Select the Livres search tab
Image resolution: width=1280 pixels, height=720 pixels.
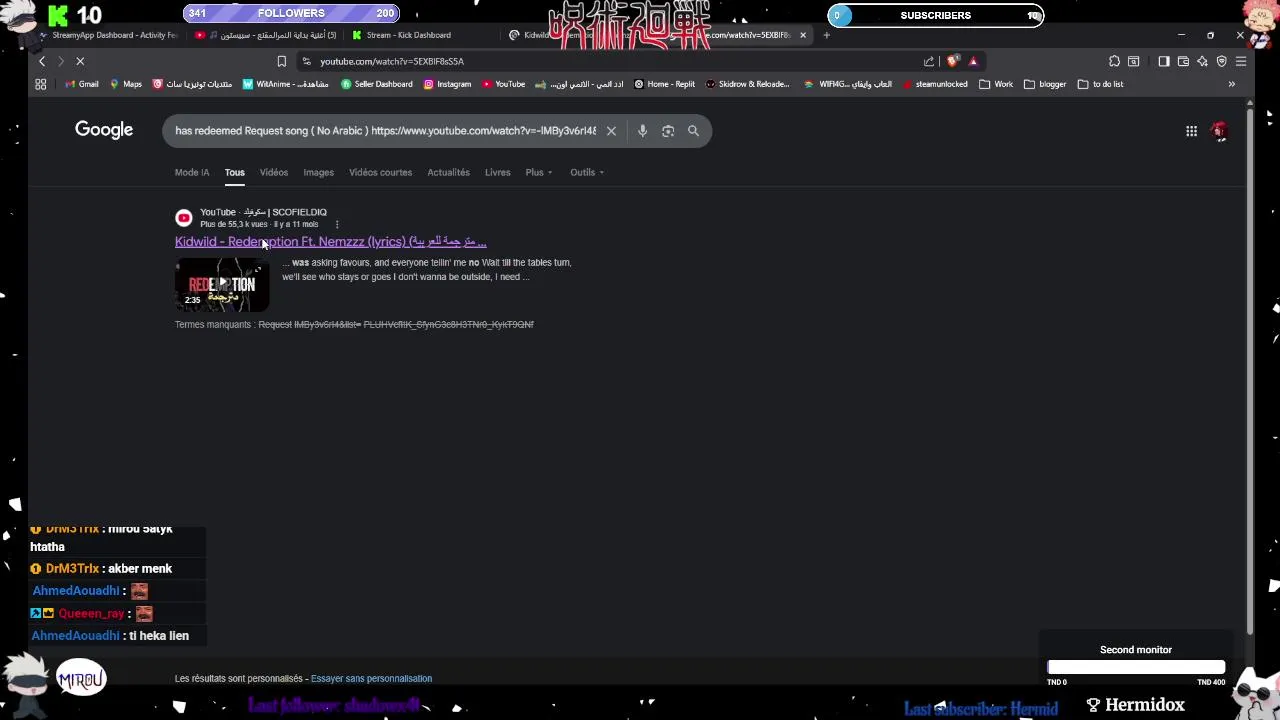tap(497, 172)
